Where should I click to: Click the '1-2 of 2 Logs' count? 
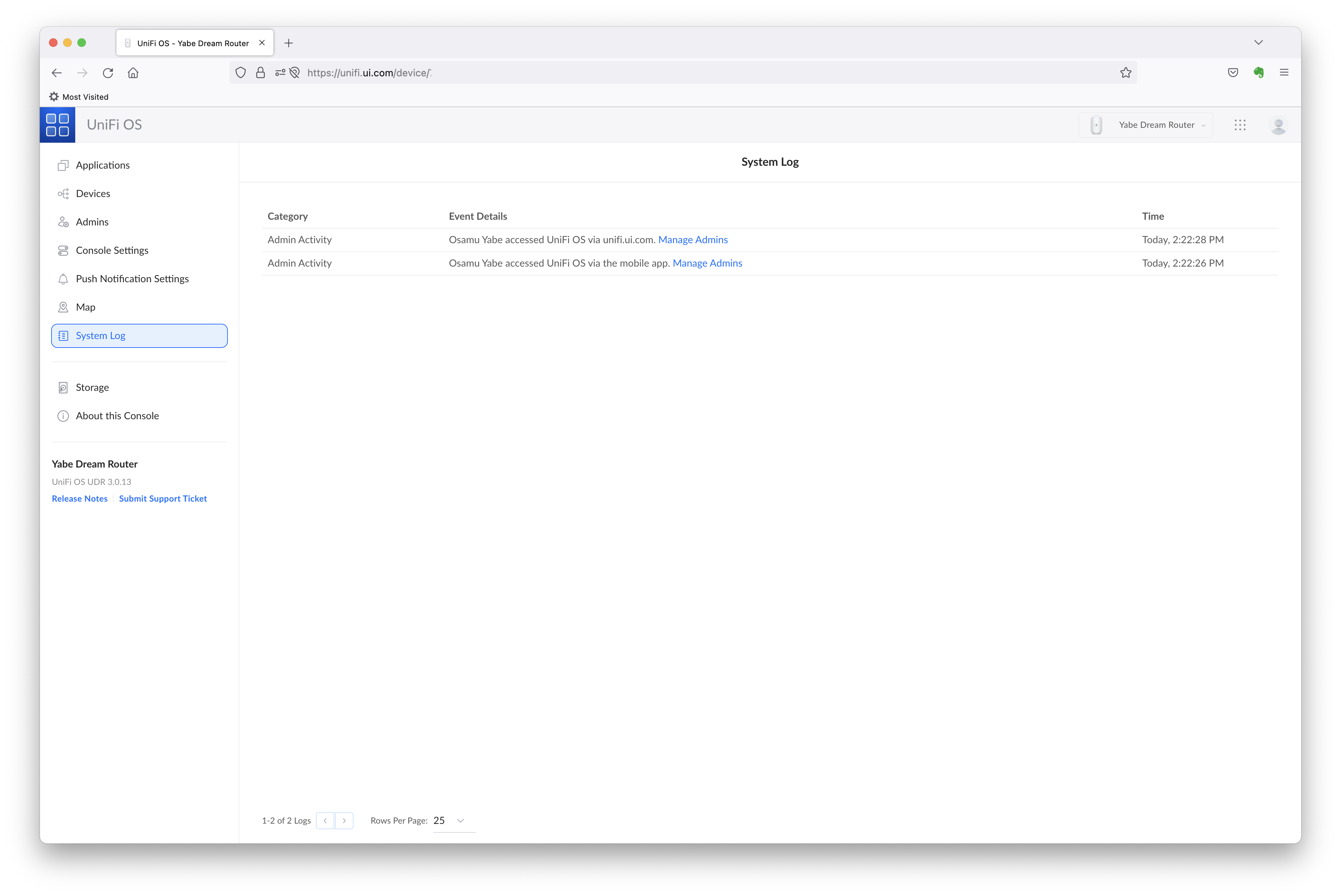coord(286,821)
